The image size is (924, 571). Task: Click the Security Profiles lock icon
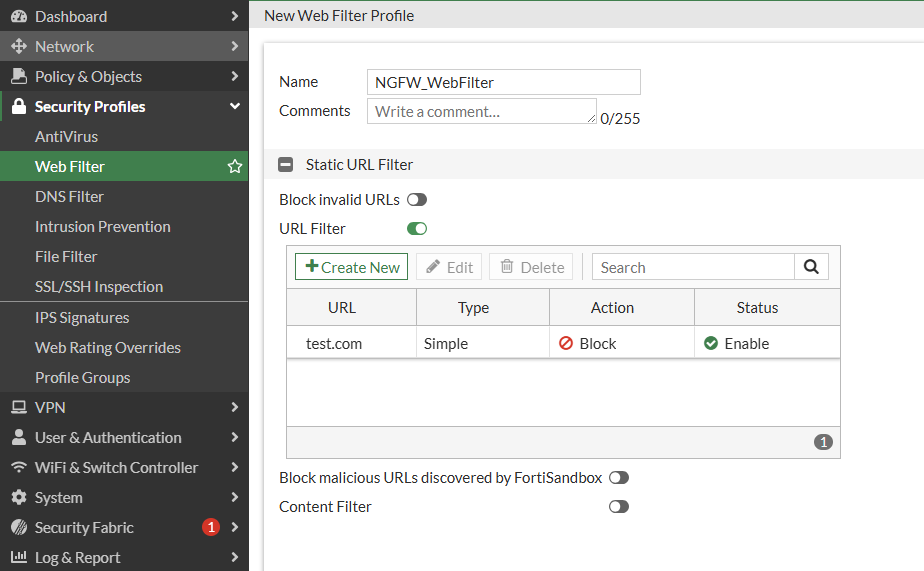coord(19,107)
